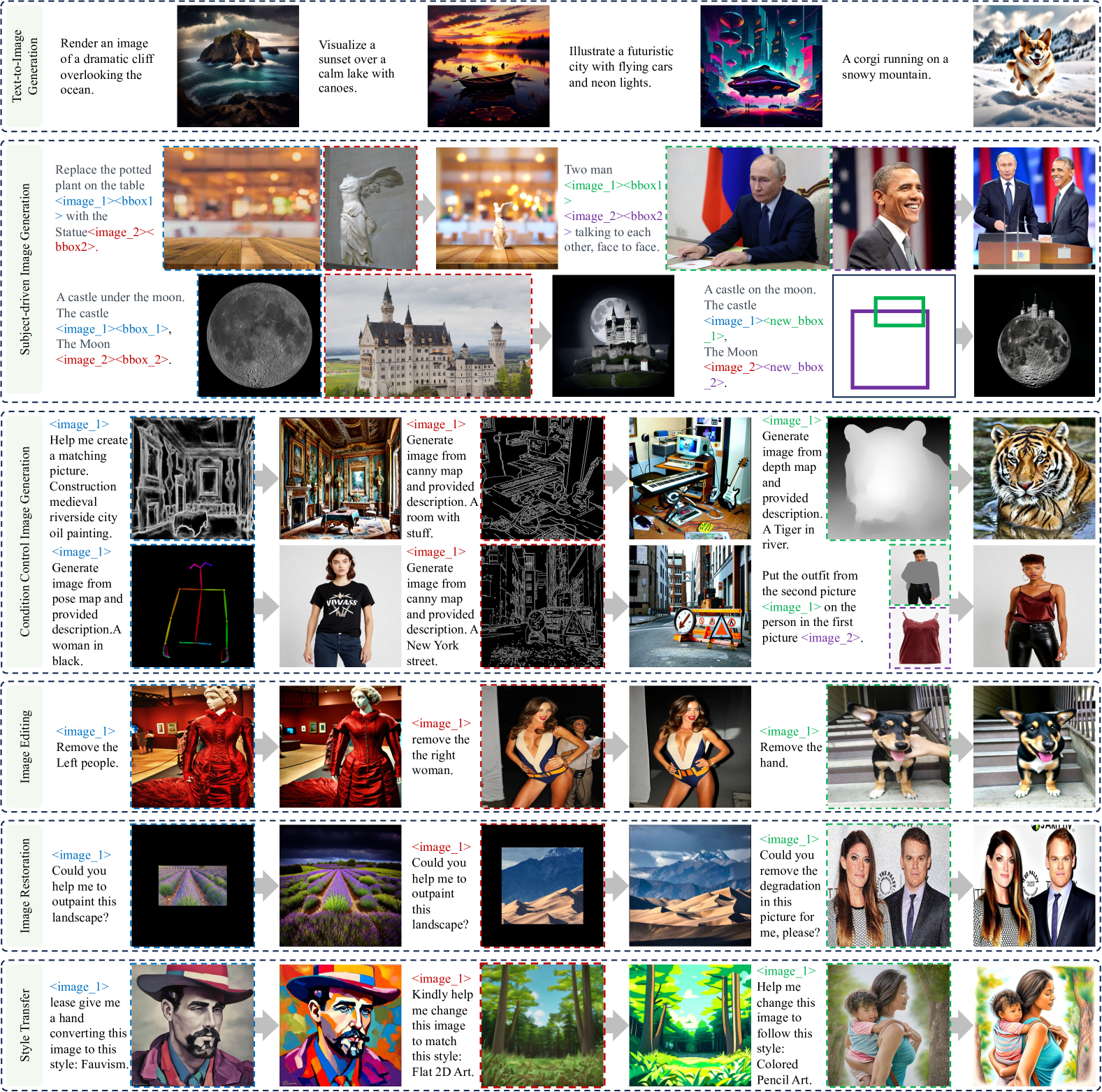Click the 'Image Restoration' section label
This screenshot has width=1102, height=1092.
coord(25,886)
